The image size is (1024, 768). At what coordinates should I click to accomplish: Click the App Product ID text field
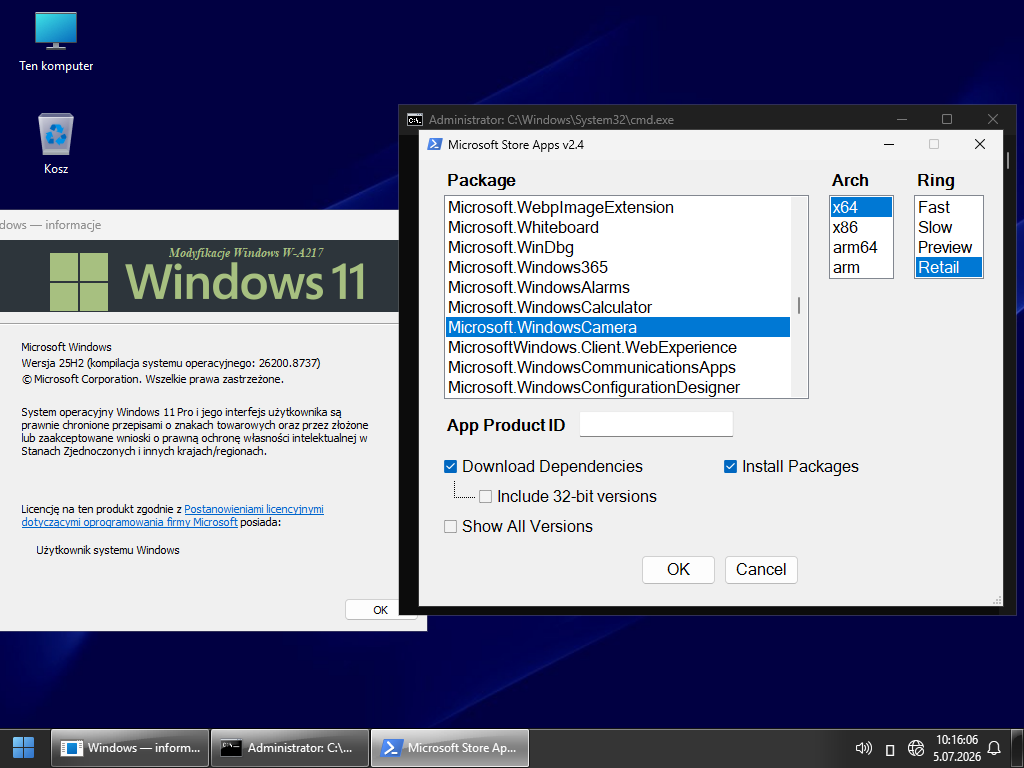[x=656, y=424]
